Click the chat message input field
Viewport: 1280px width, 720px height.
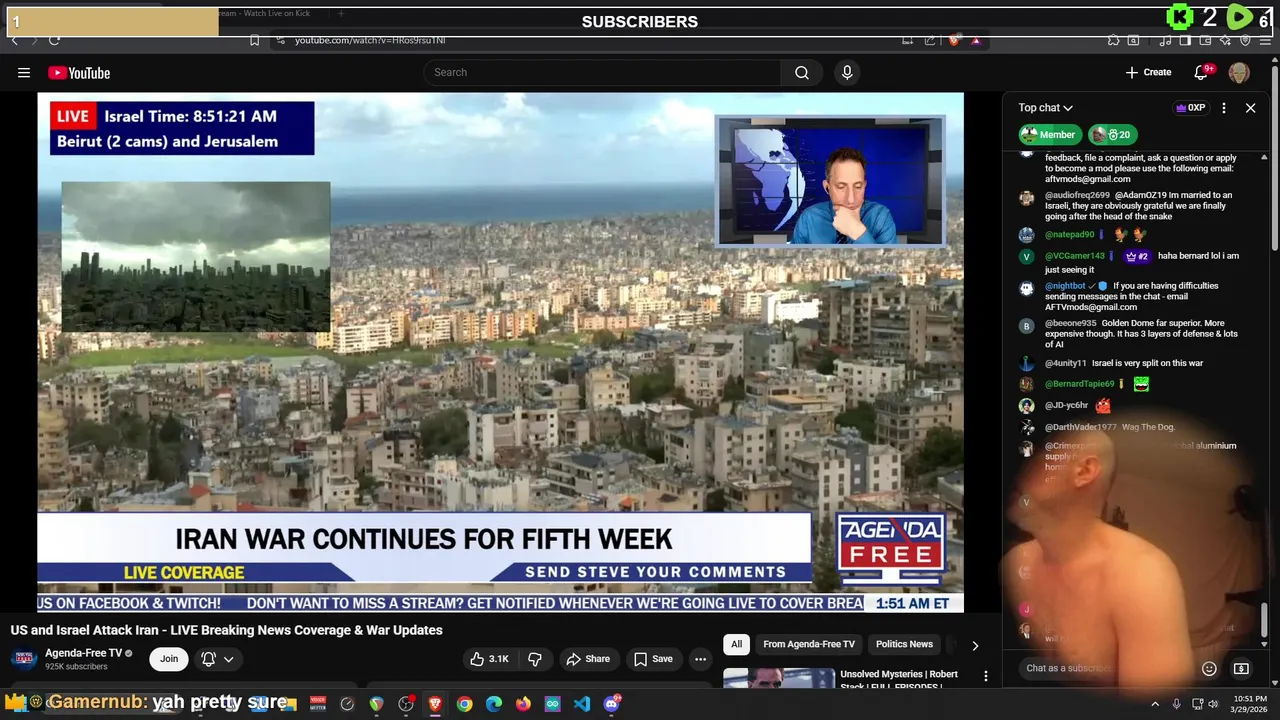(1105, 668)
